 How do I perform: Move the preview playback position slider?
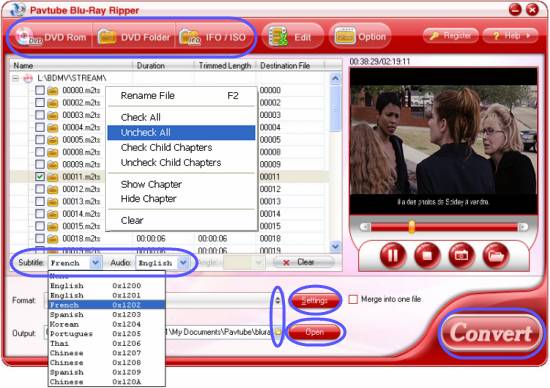[x=412, y=227]
